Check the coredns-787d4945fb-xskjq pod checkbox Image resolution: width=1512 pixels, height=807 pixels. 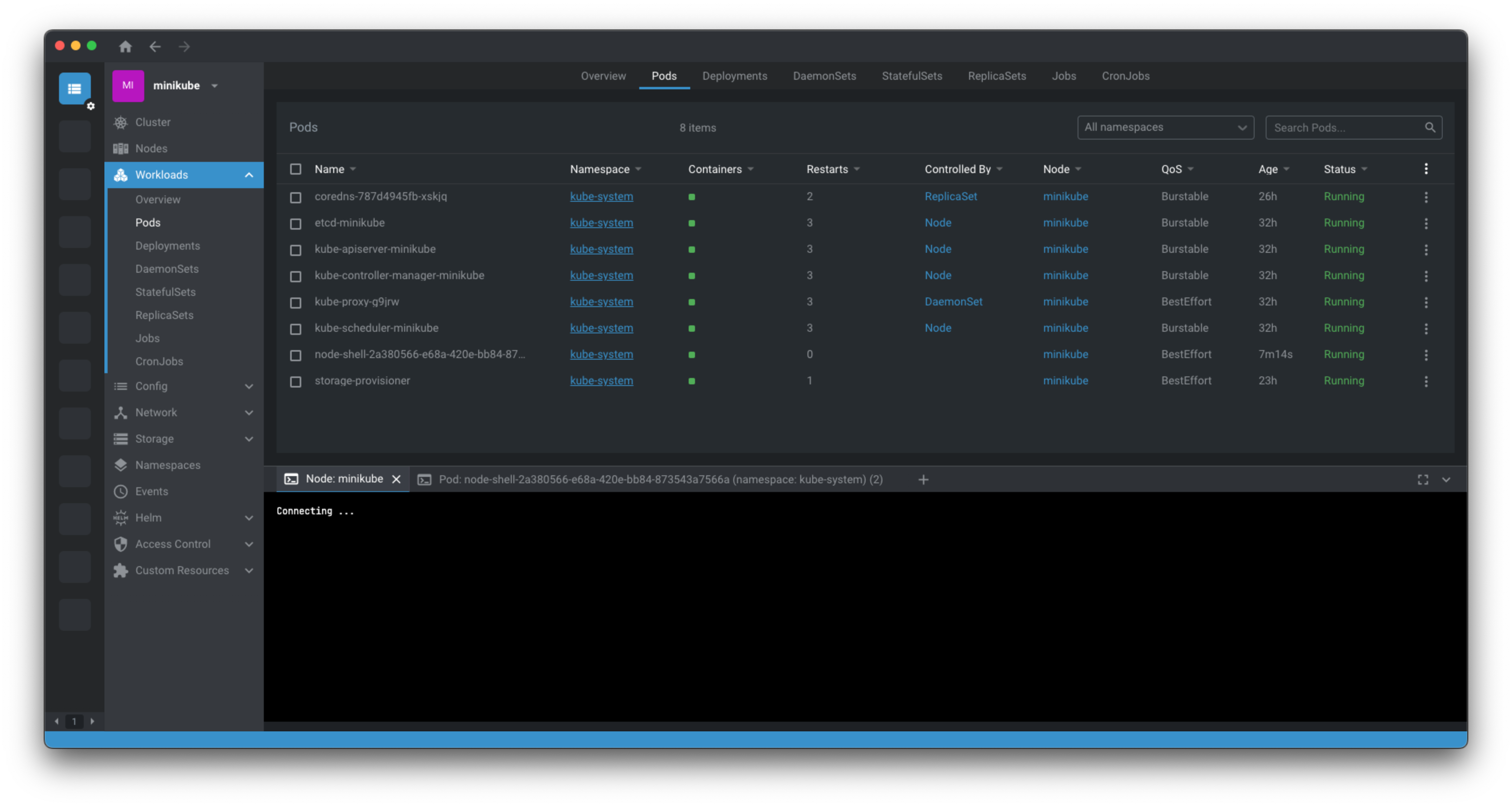[296, 197]
